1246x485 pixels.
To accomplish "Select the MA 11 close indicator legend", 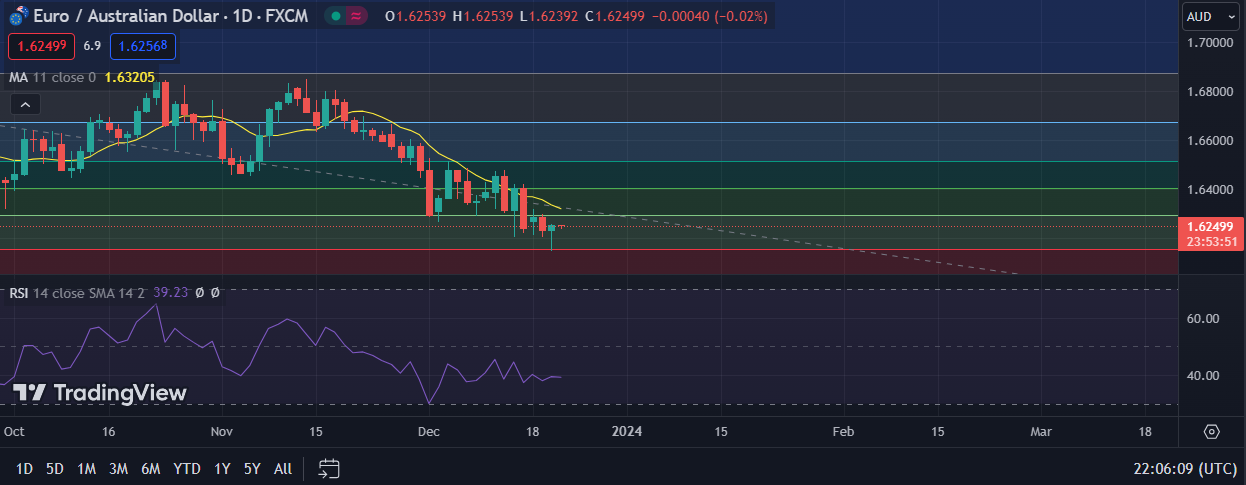I will (53, 77).
